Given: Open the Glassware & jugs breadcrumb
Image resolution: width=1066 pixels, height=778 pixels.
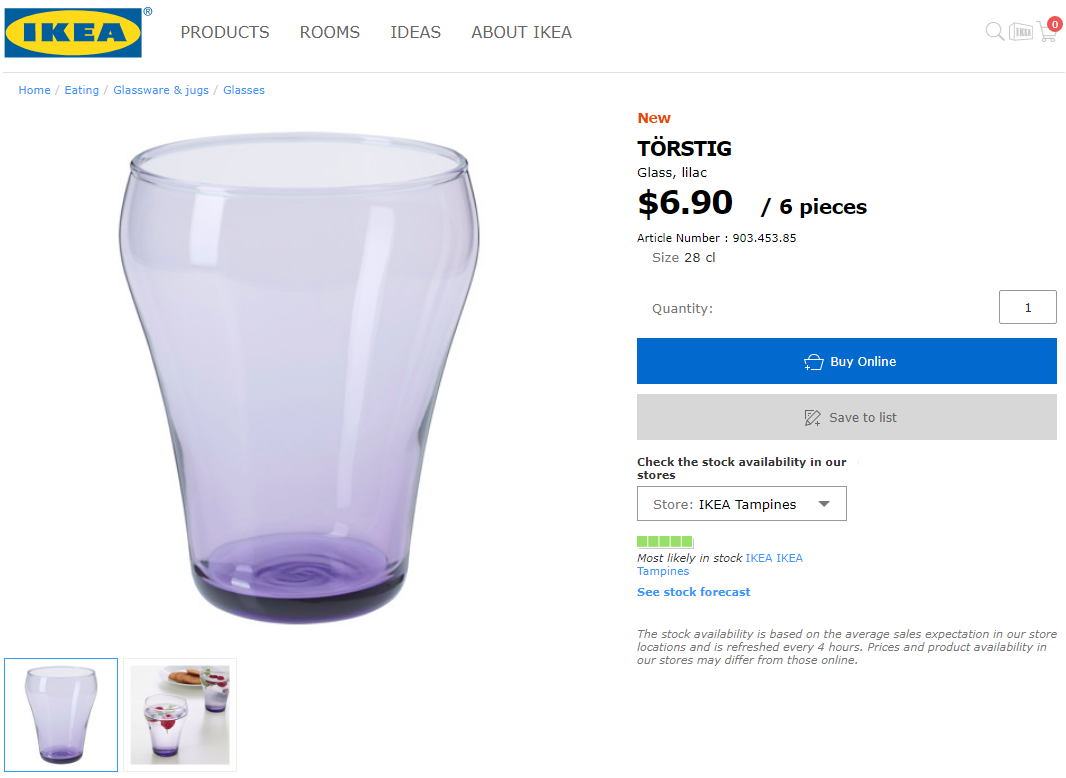Looking at the screenshot, I should click(x=161, y=90).
